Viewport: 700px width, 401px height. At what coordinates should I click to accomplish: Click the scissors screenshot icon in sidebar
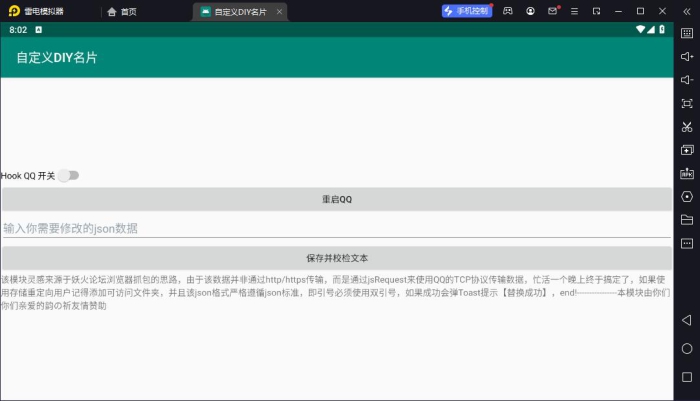(687, 127)
